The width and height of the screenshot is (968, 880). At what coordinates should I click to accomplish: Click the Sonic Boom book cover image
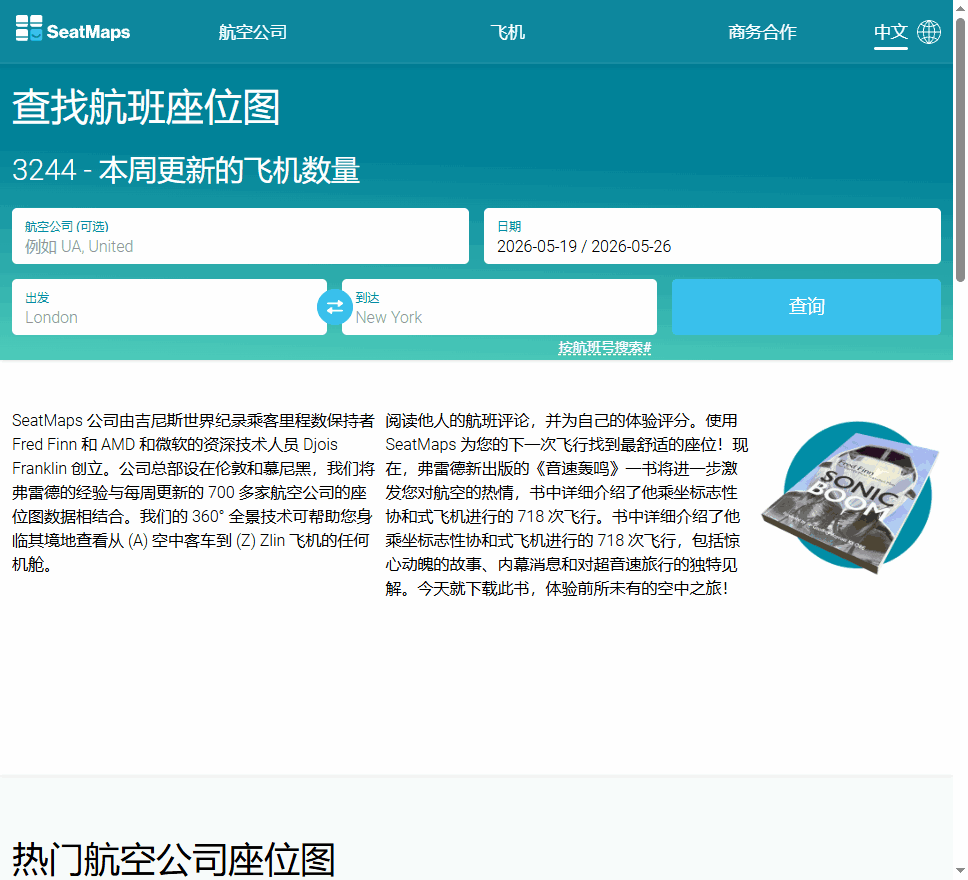point(851,497)
